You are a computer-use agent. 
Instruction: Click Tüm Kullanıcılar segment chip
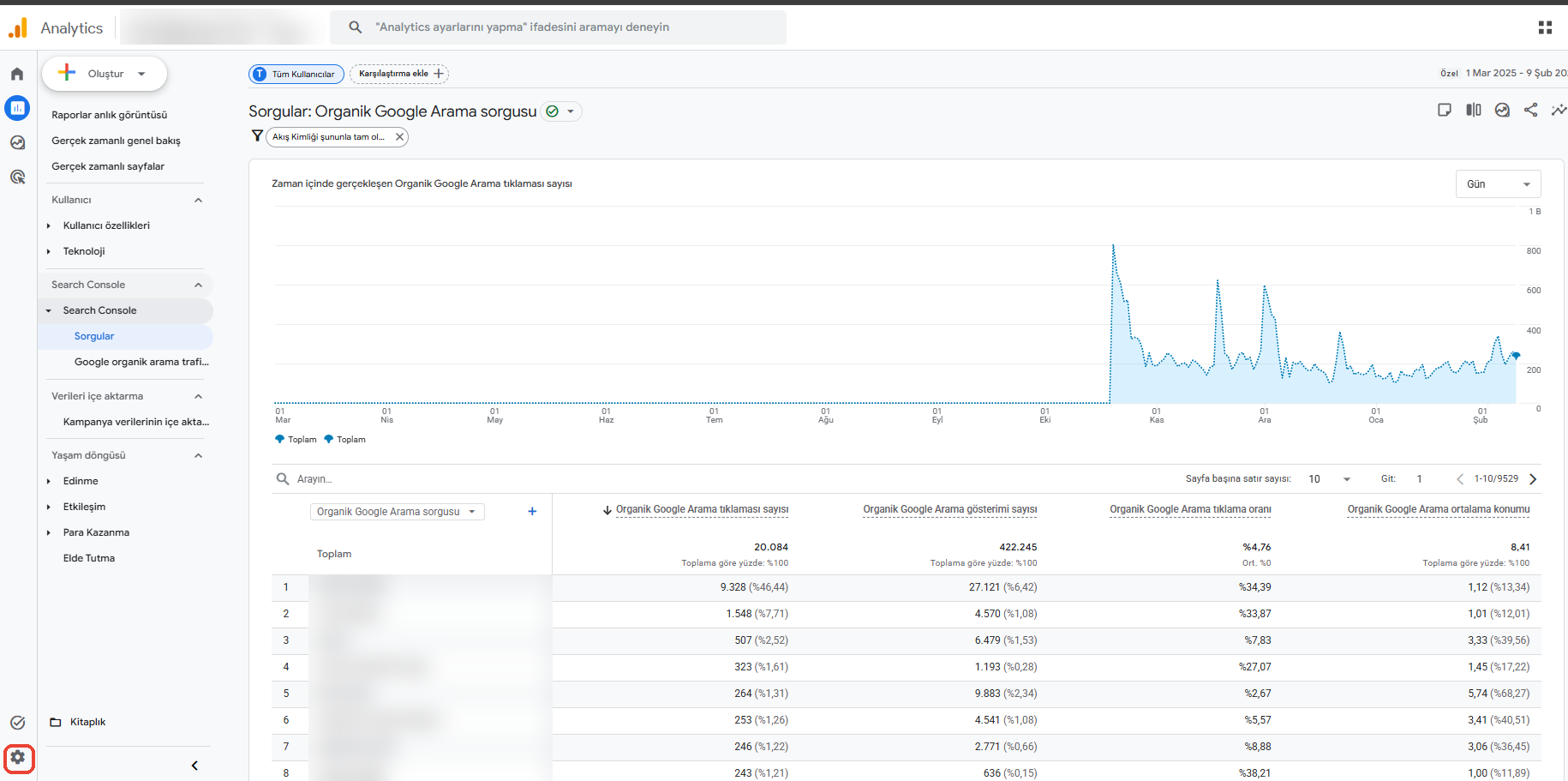click(296, 74)
